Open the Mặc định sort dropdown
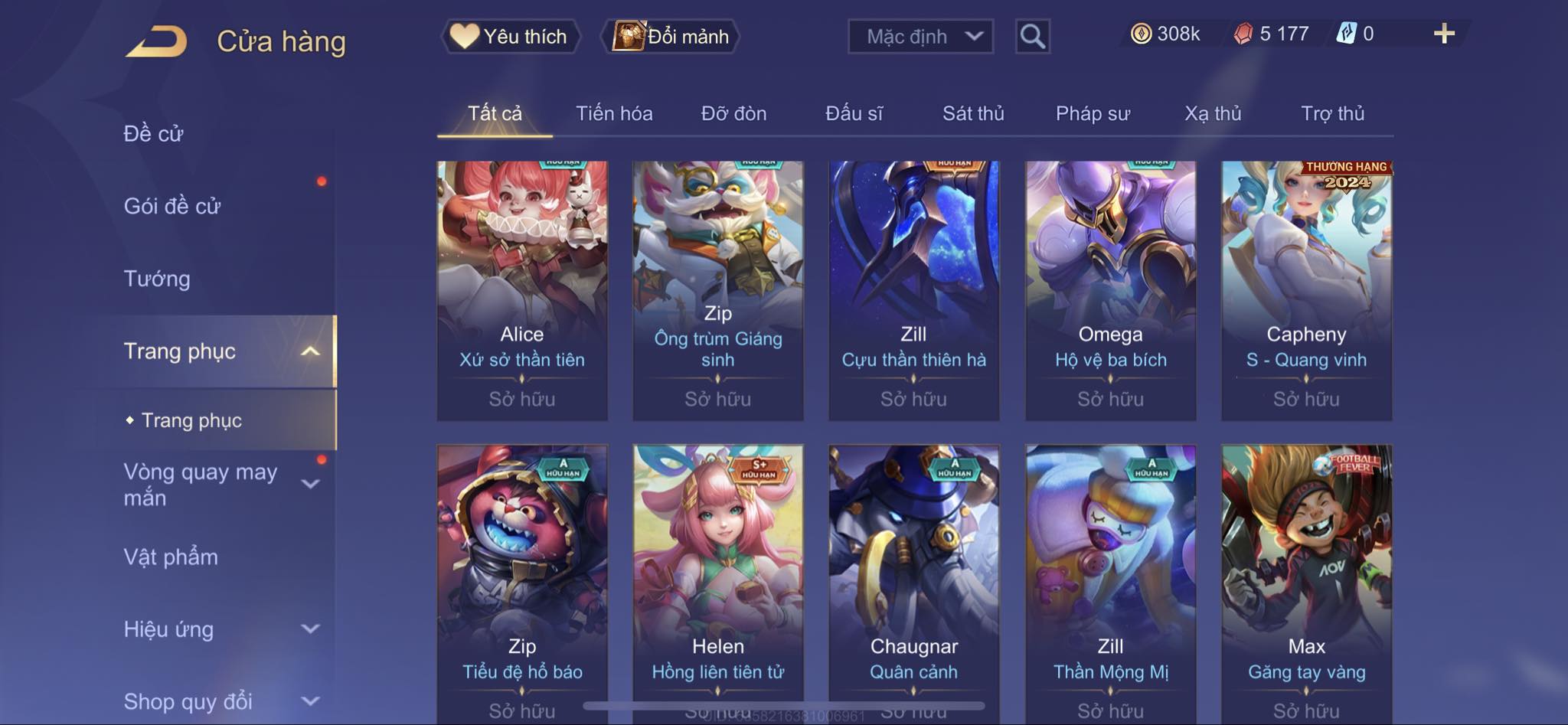This screenshot has height=725, width=1568. tap(920, 36)
